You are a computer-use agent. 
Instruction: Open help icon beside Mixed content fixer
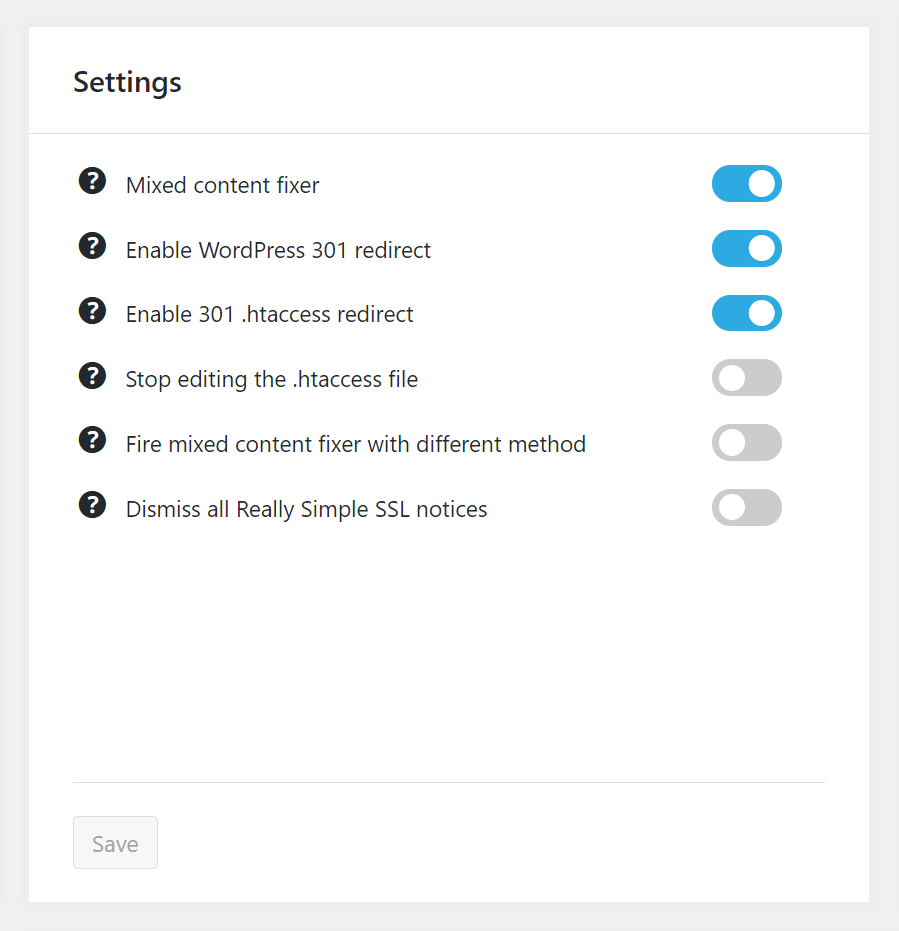[x=93, y=181]
